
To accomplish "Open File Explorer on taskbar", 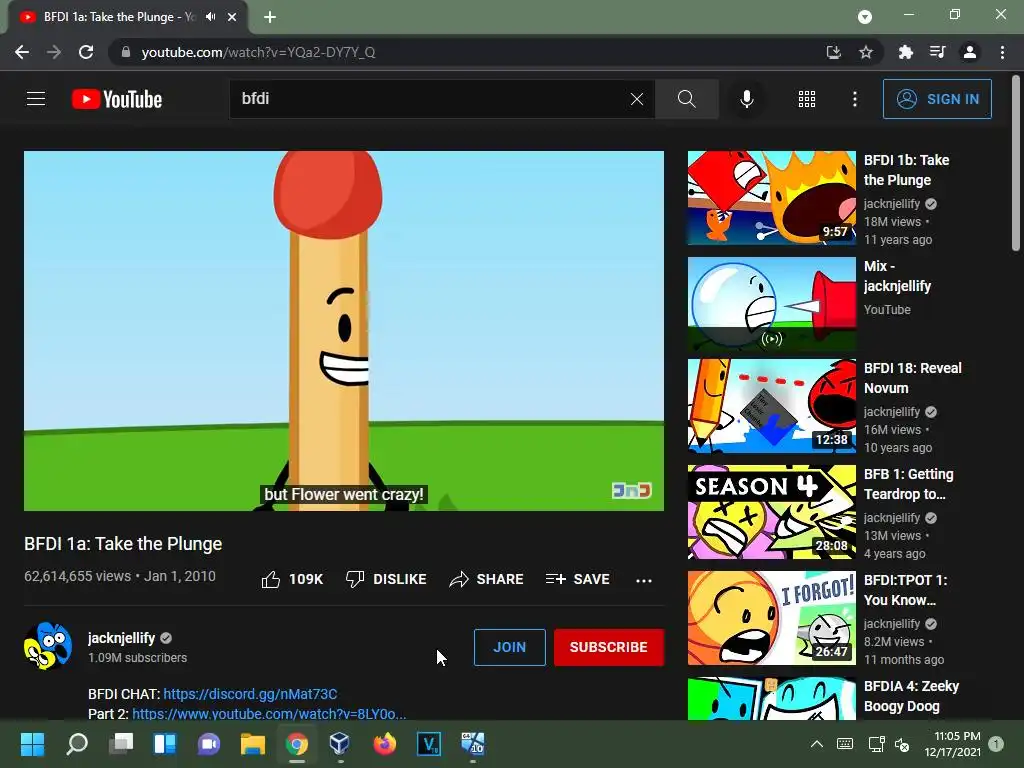I will tap(253, 744).
